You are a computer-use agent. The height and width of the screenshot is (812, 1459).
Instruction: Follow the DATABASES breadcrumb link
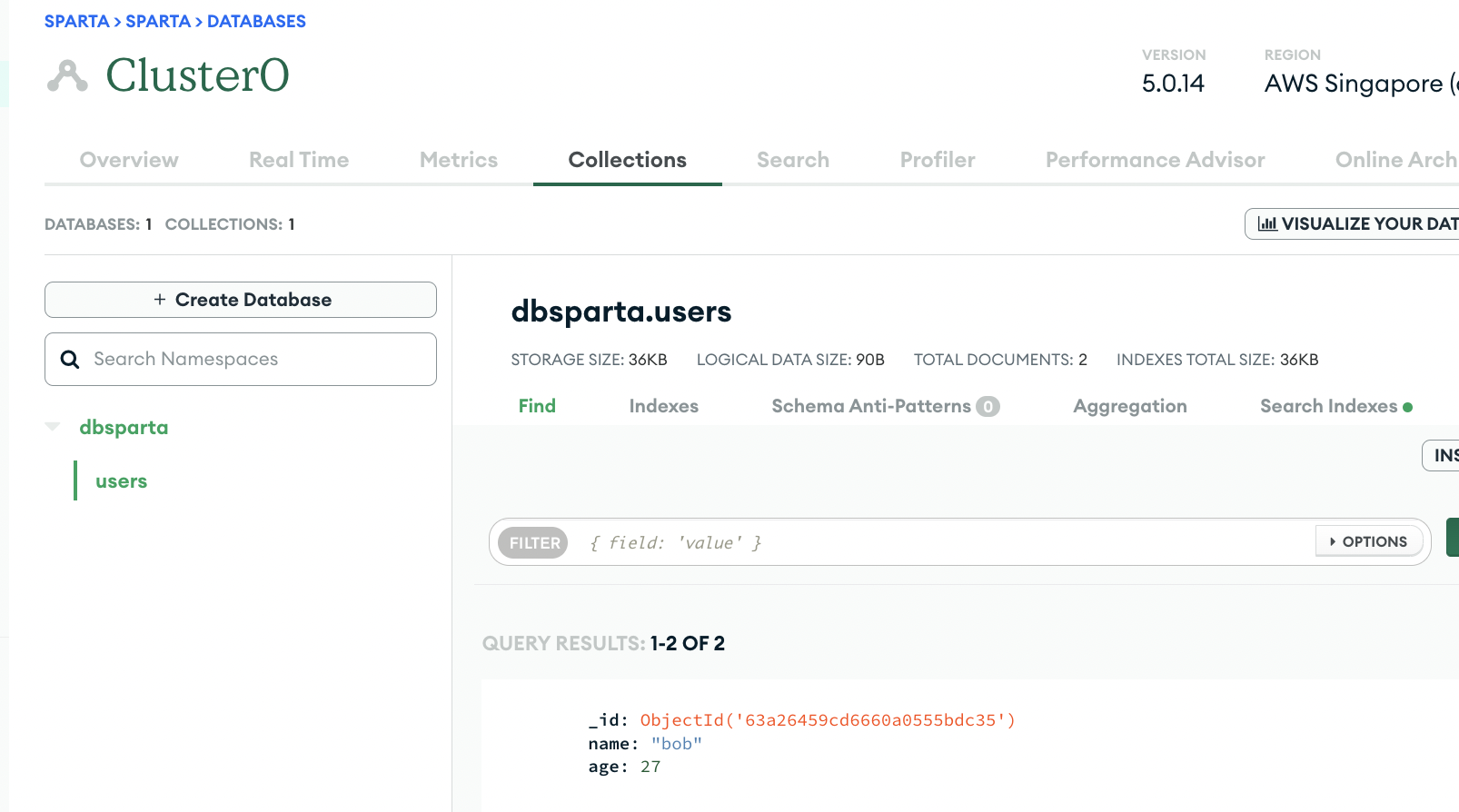point(256,21)
